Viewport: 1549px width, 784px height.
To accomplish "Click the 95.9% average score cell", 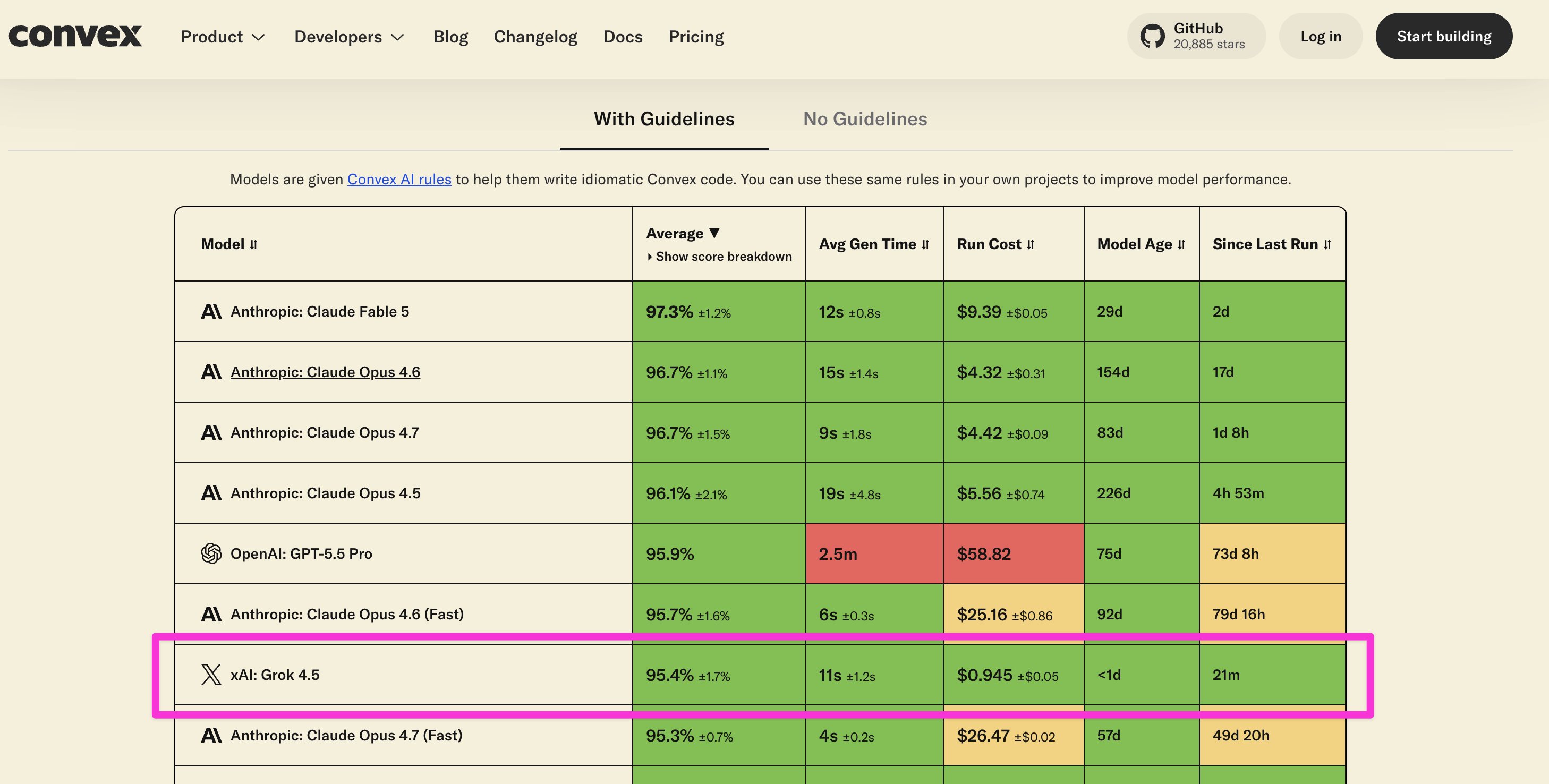I will tap(719, 553).
